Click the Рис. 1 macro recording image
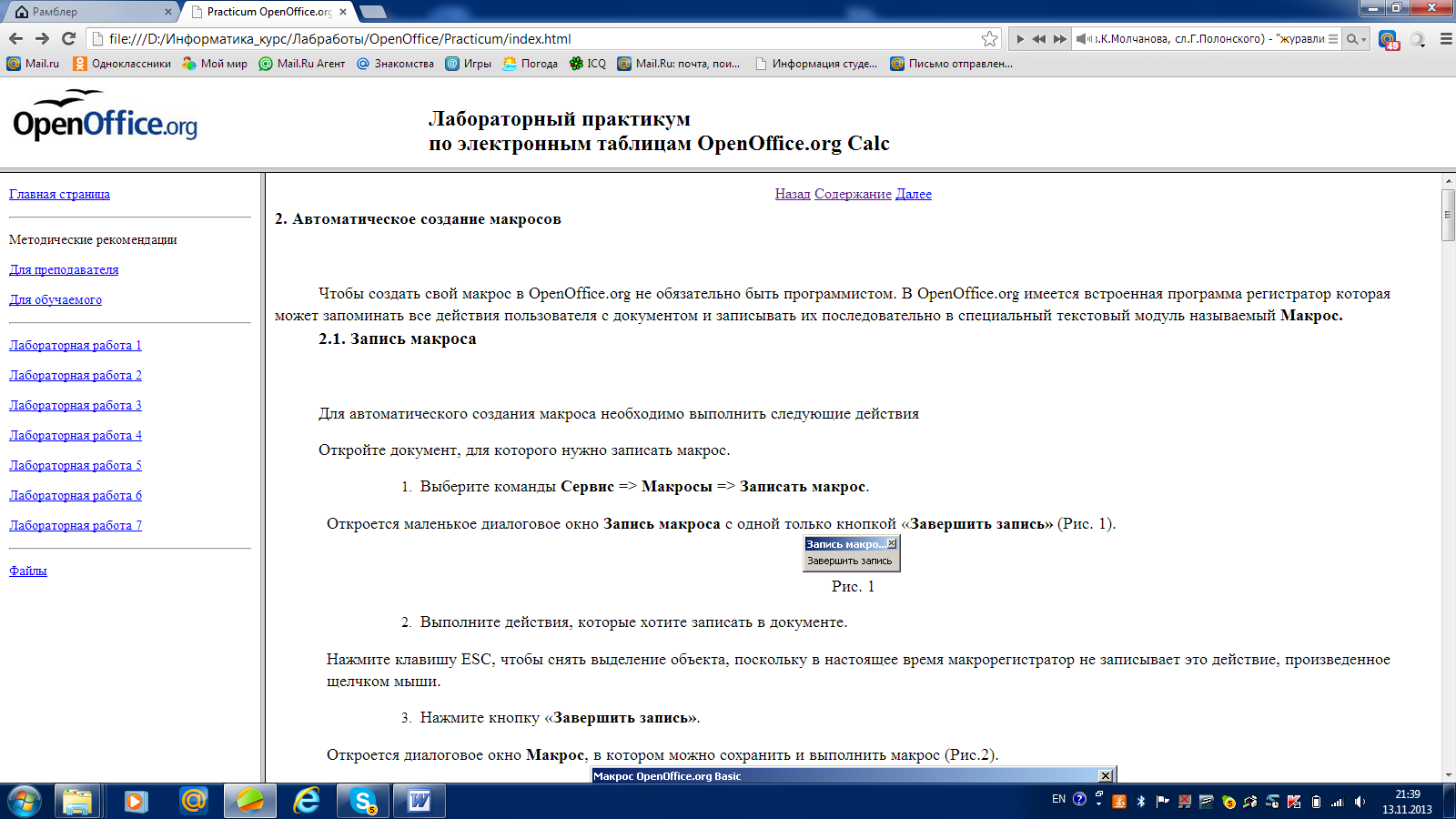1456x819 pixels. click(x=852, y=553)
